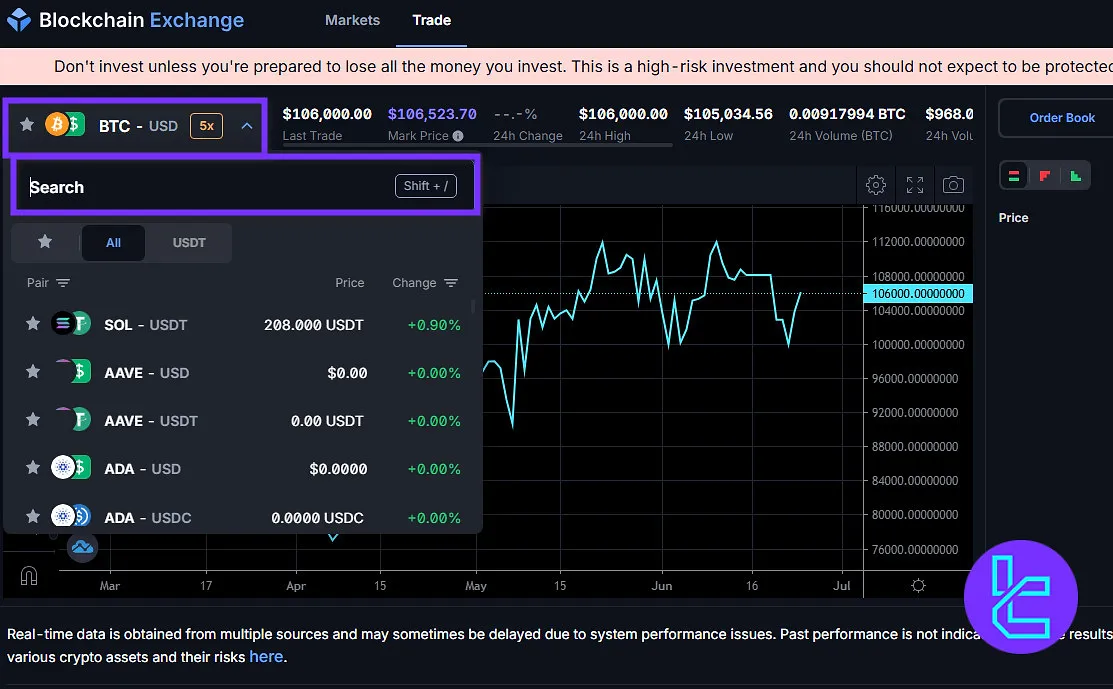The height and width of the screenshot is (689, 1113).
Task: Star the AAVE - USD pair
Action: coord(33,372)
